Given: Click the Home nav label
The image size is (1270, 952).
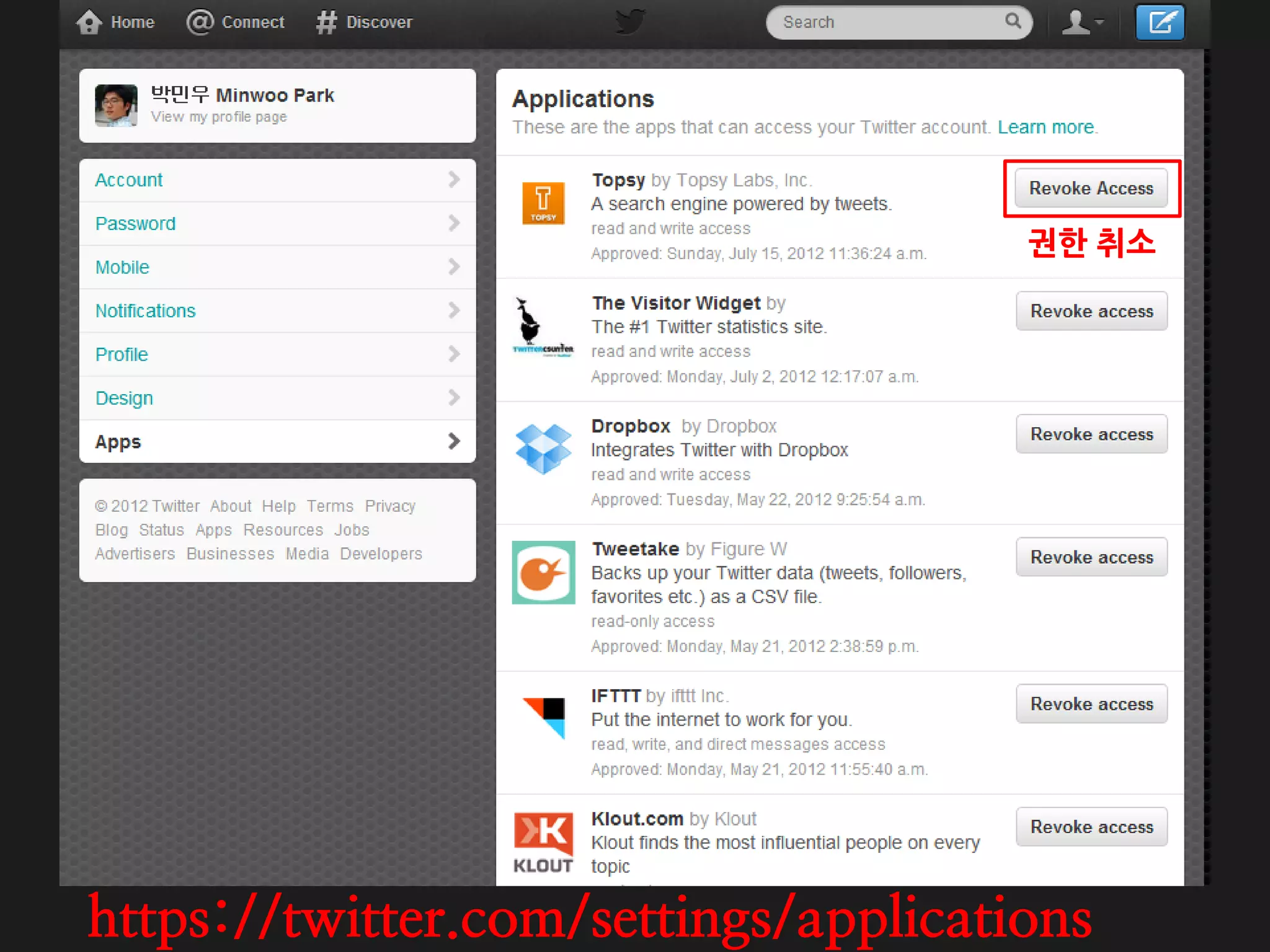Looking at the screenshot, I should (x=133, y=22).
